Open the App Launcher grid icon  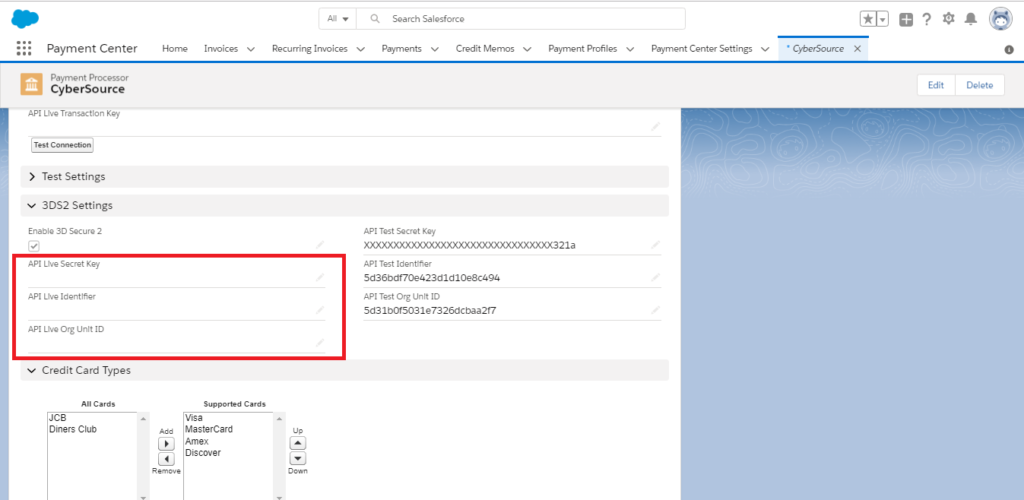24,48
